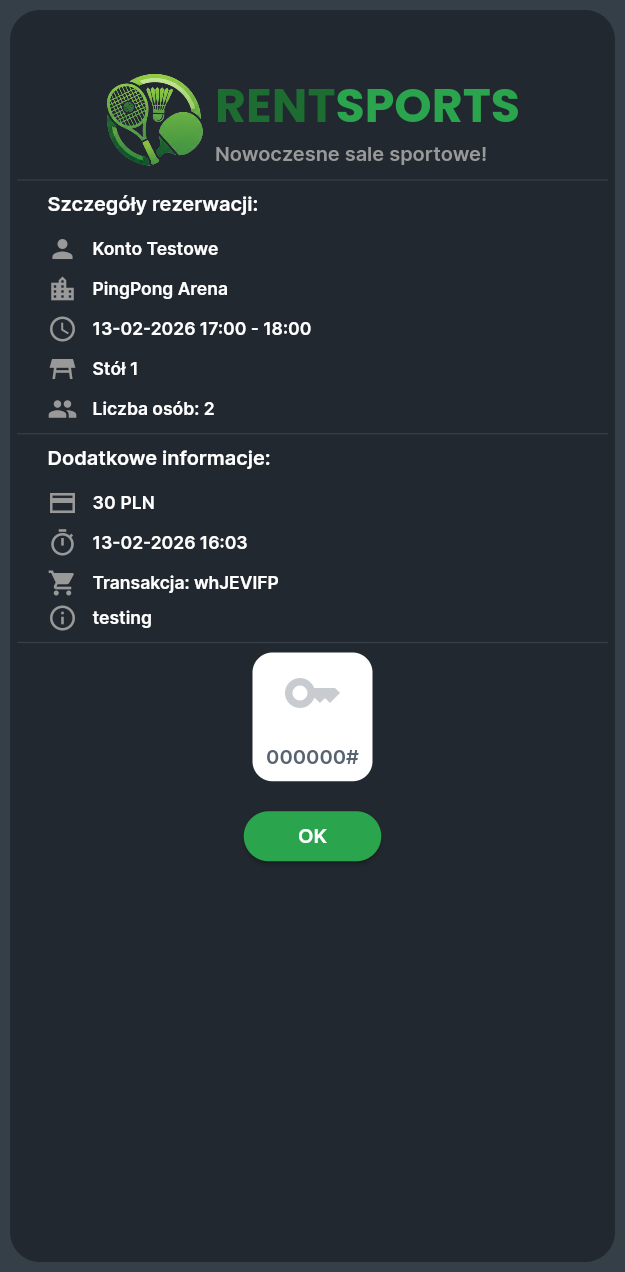The image size is (625, 1272).
Task: Click the Konto Testowe account name
Action: point(155,249)
